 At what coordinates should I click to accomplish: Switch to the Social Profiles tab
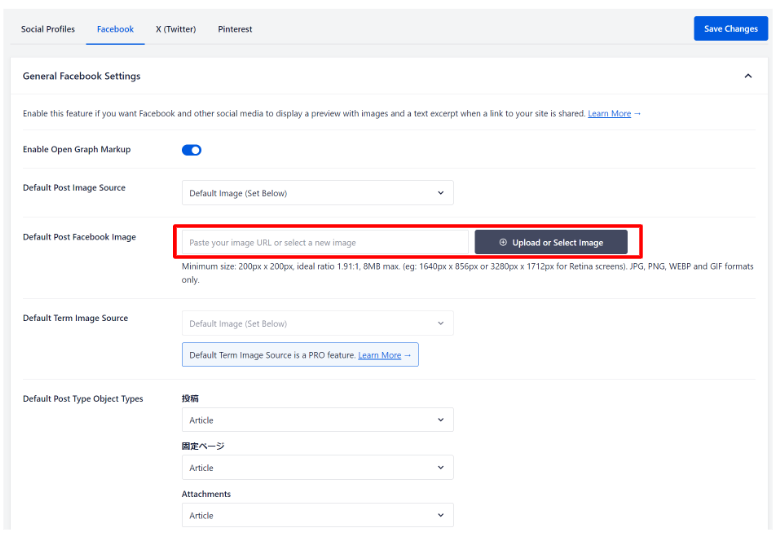(x=48, y=29)
